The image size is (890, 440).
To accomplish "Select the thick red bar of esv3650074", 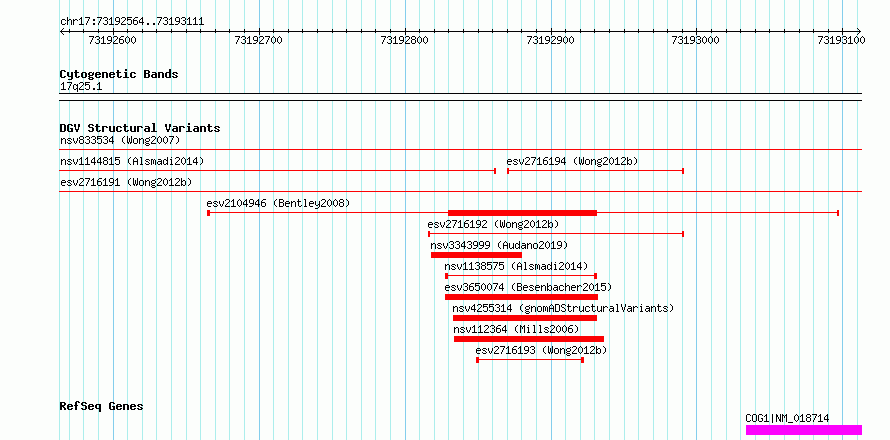I will (521, 297).
